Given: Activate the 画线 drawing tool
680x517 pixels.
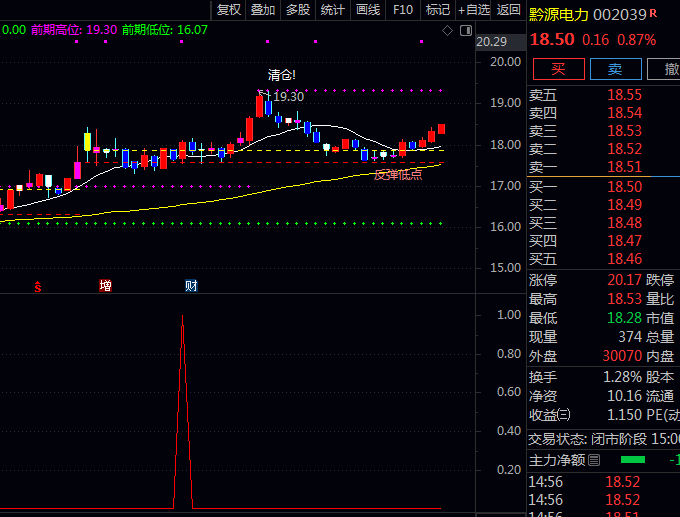Looking at the screenshot, I should (x=368, y=10).
